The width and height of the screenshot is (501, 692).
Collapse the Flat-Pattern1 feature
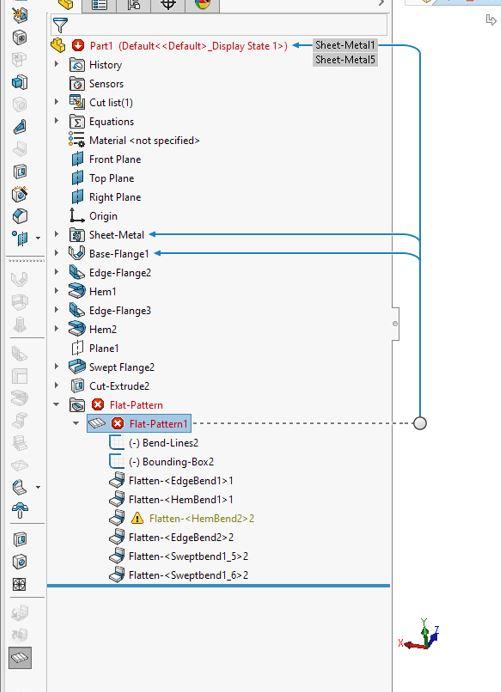pos(76,423)
